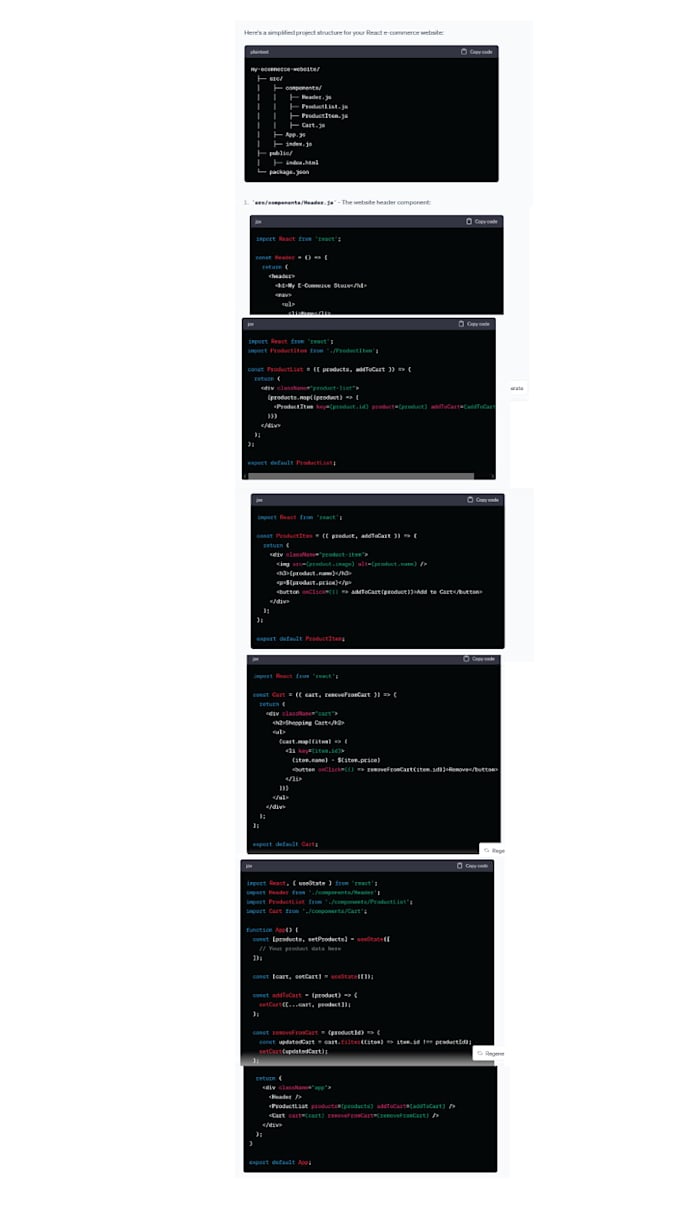
Task: Click the line '{item.name} - ${item.price}'
Action: point(336,760)
